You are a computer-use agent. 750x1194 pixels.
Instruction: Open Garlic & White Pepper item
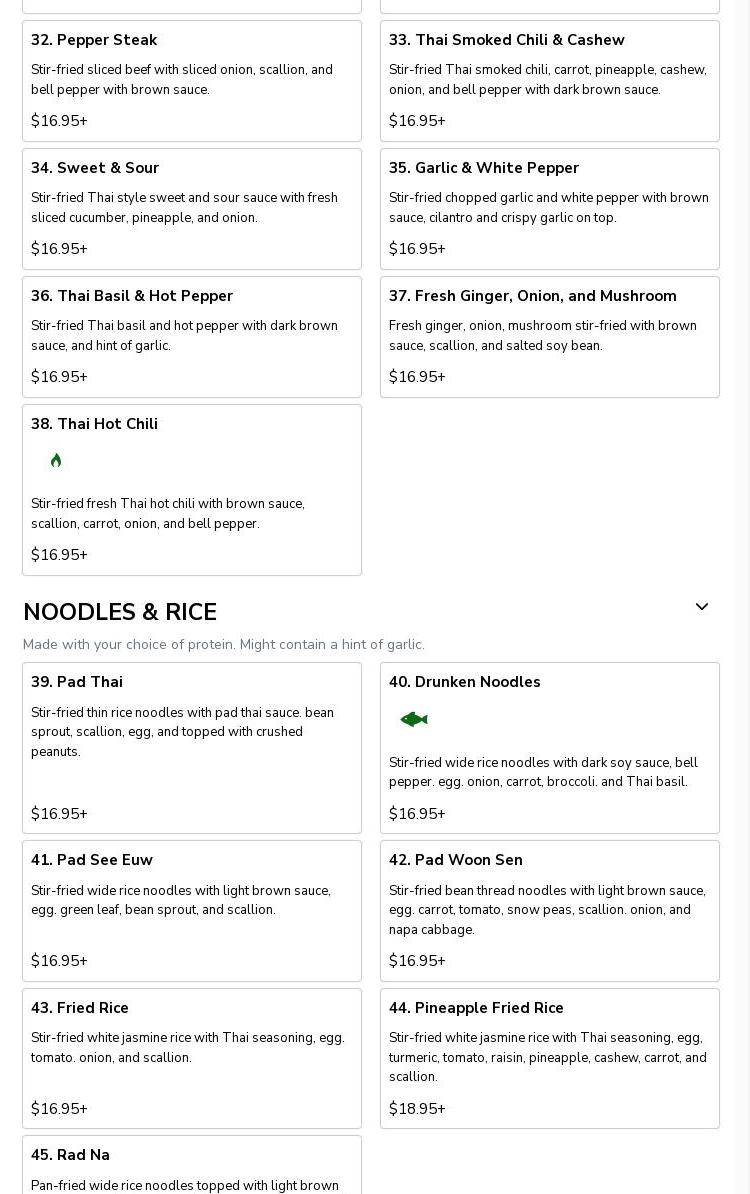click(x=484, y=168)
